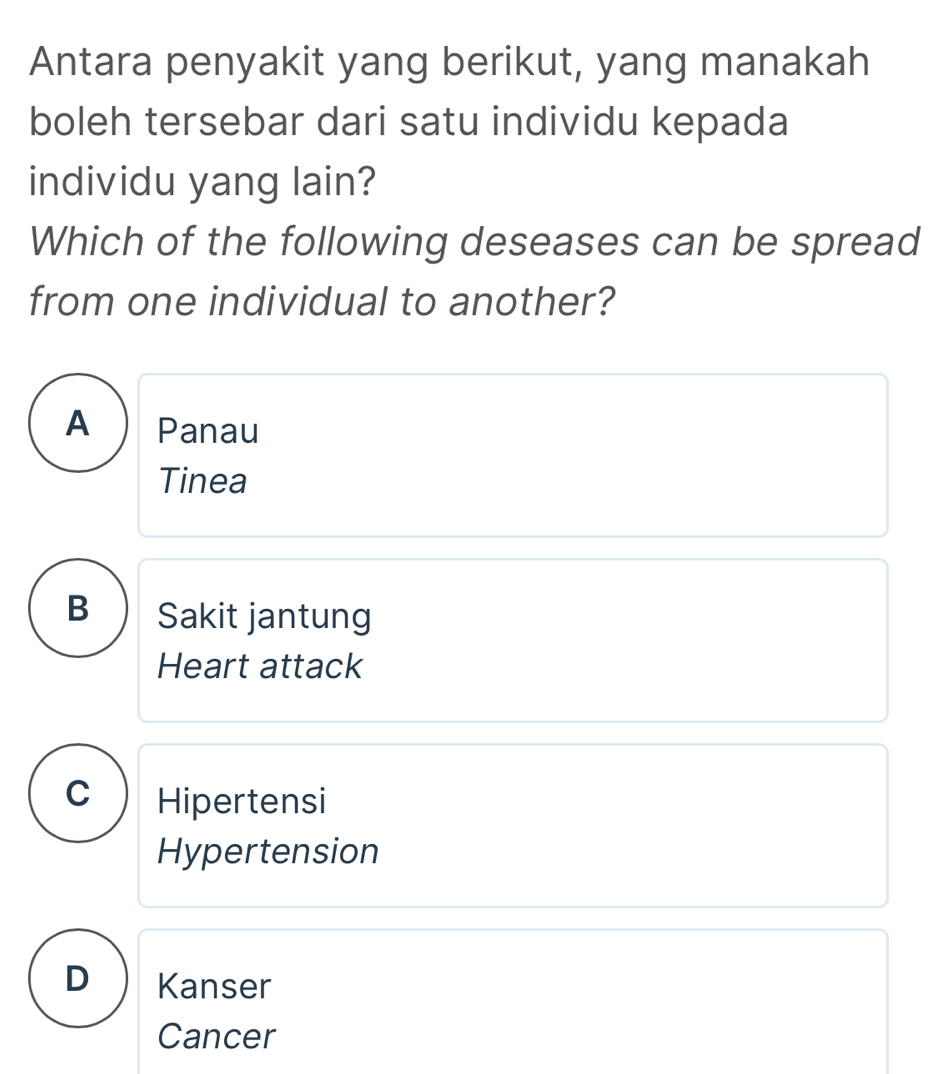Viewport: 952px width, 1074px height.
Task: Click the "Which of the following deseases" line
Action: coord(474,241)
